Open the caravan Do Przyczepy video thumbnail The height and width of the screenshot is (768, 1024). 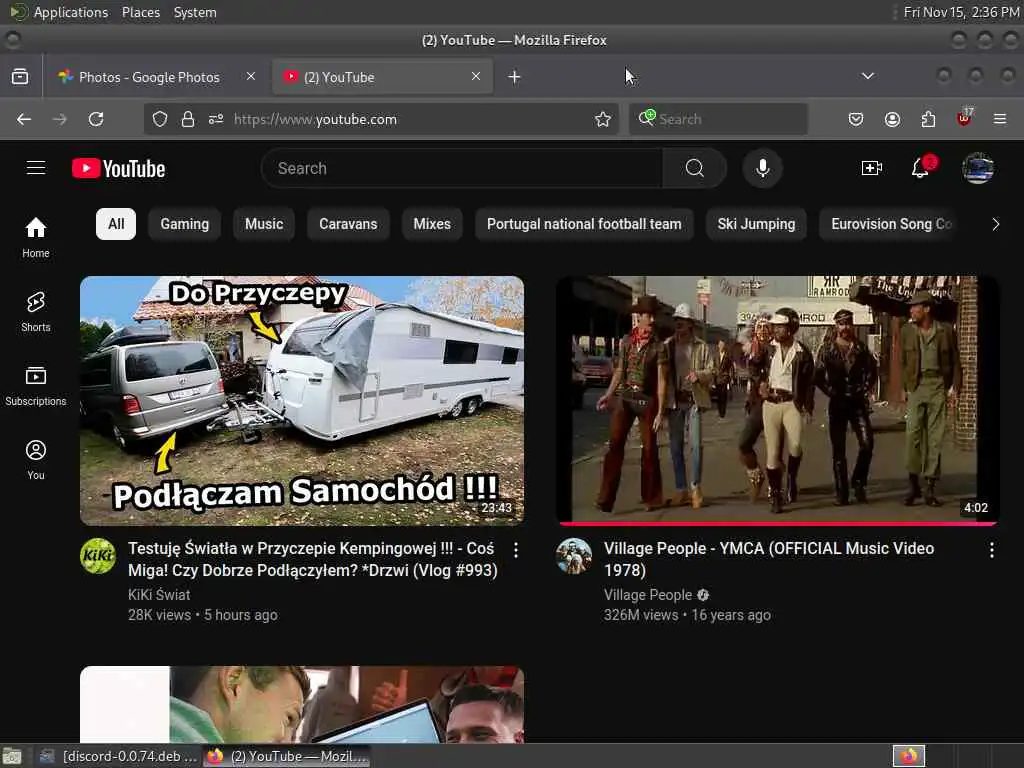[x=302, y=400]
